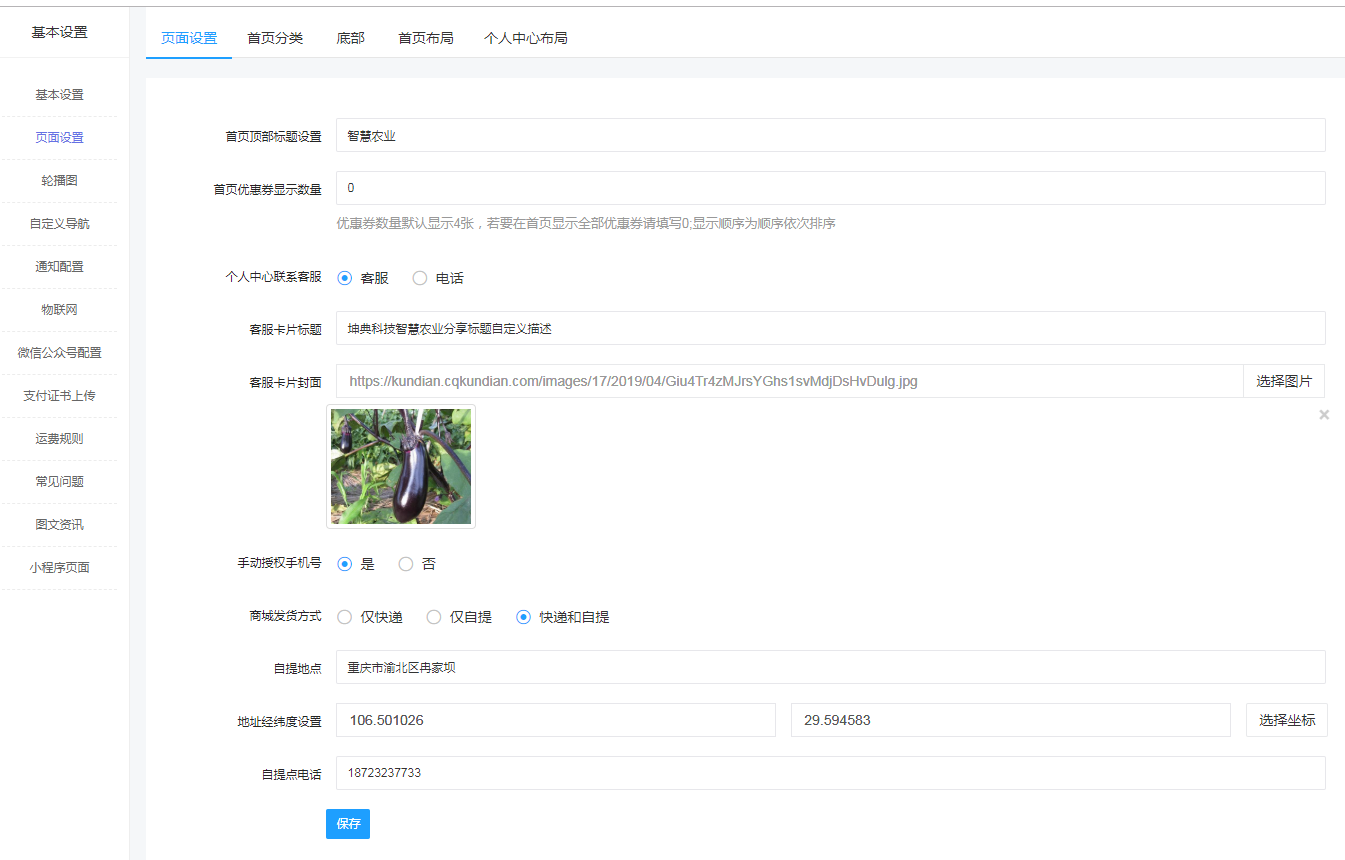Click the 基本设置 sidebar header
Screen dimensions: 1345x860
coord(60,32)
